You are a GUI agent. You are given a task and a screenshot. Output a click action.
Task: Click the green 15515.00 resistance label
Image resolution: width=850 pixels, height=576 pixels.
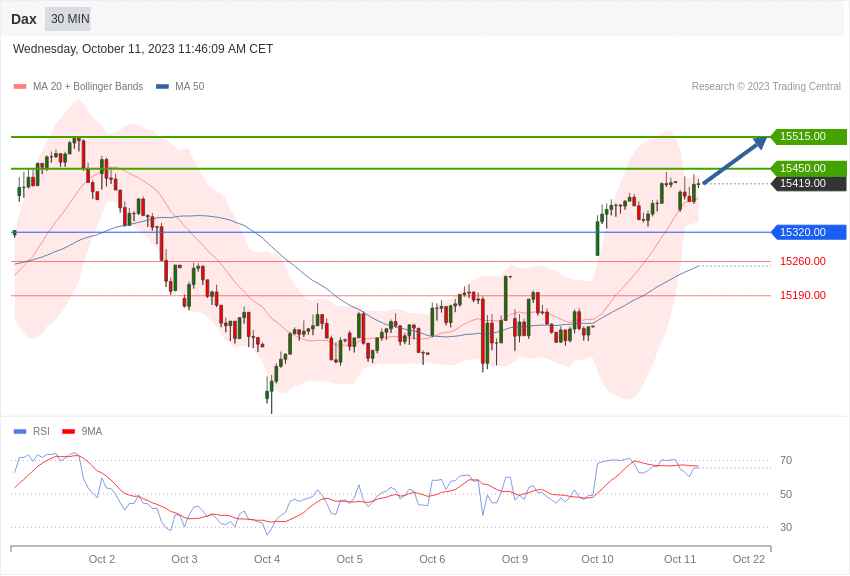pyautogui.click(x=805, y=136)
